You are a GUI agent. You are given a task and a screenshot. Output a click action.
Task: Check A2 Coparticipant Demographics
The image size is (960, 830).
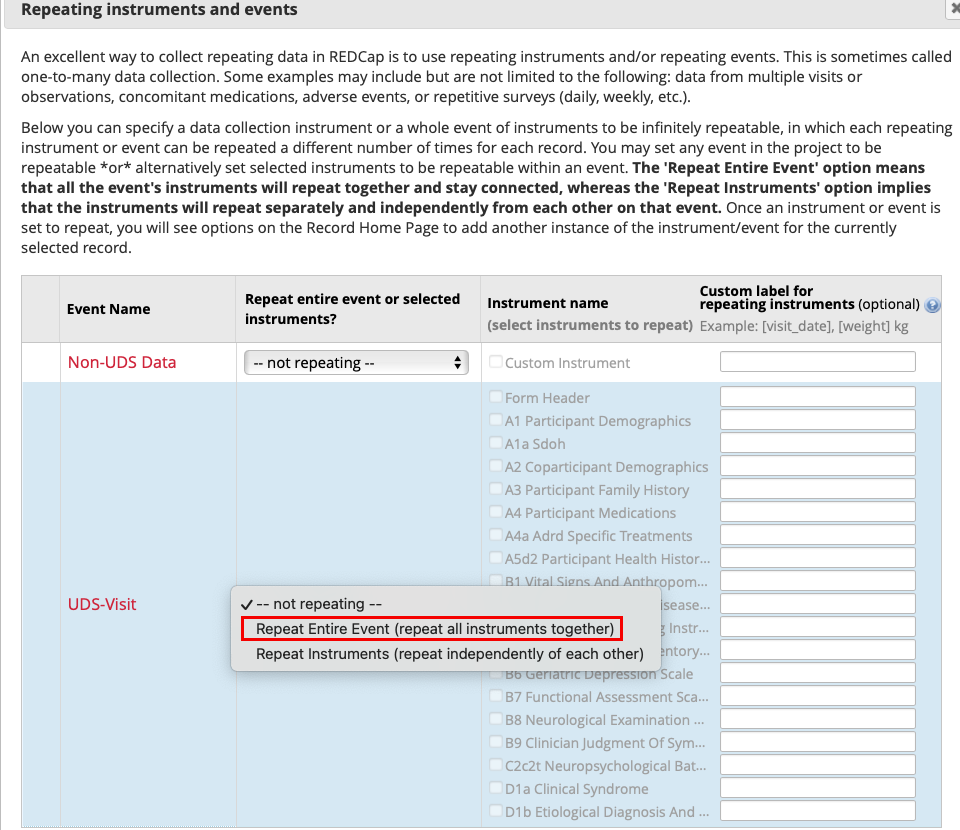tap(495, 466)
